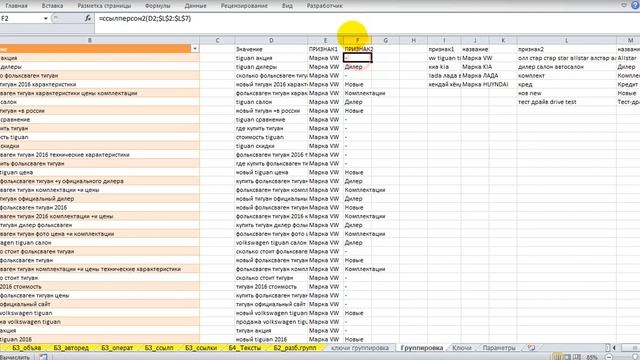The image size is (640, 360).
Task: Click cell 'Марка KIA' in column J
Action: (475, 67)
